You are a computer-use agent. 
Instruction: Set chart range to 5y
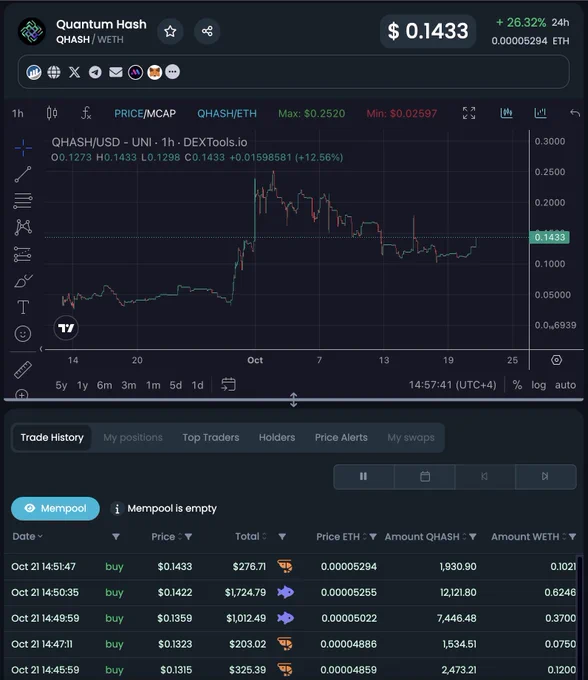pos(61,385)
